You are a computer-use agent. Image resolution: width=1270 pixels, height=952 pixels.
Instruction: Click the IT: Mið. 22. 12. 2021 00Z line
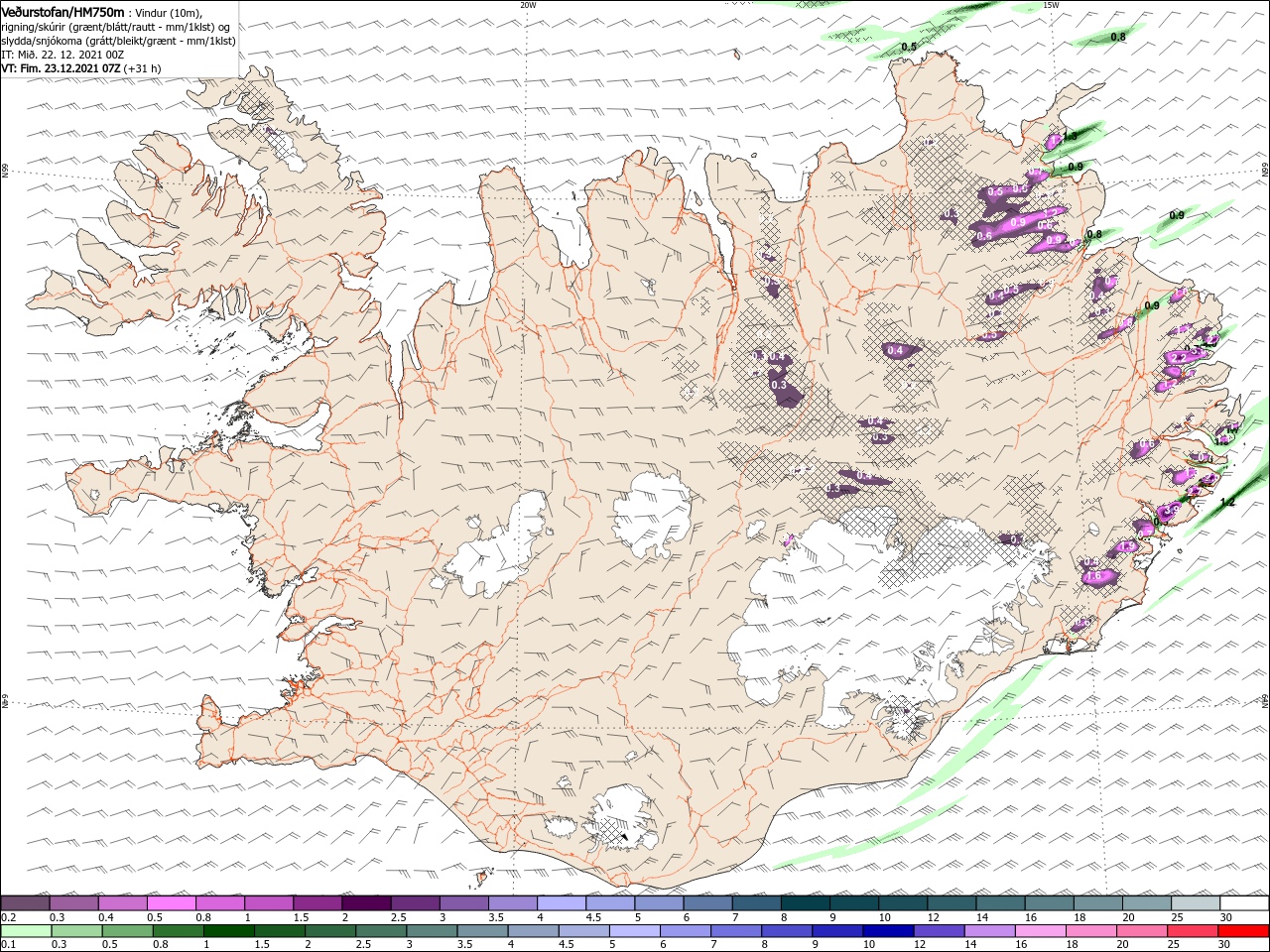tap(62, 55)
